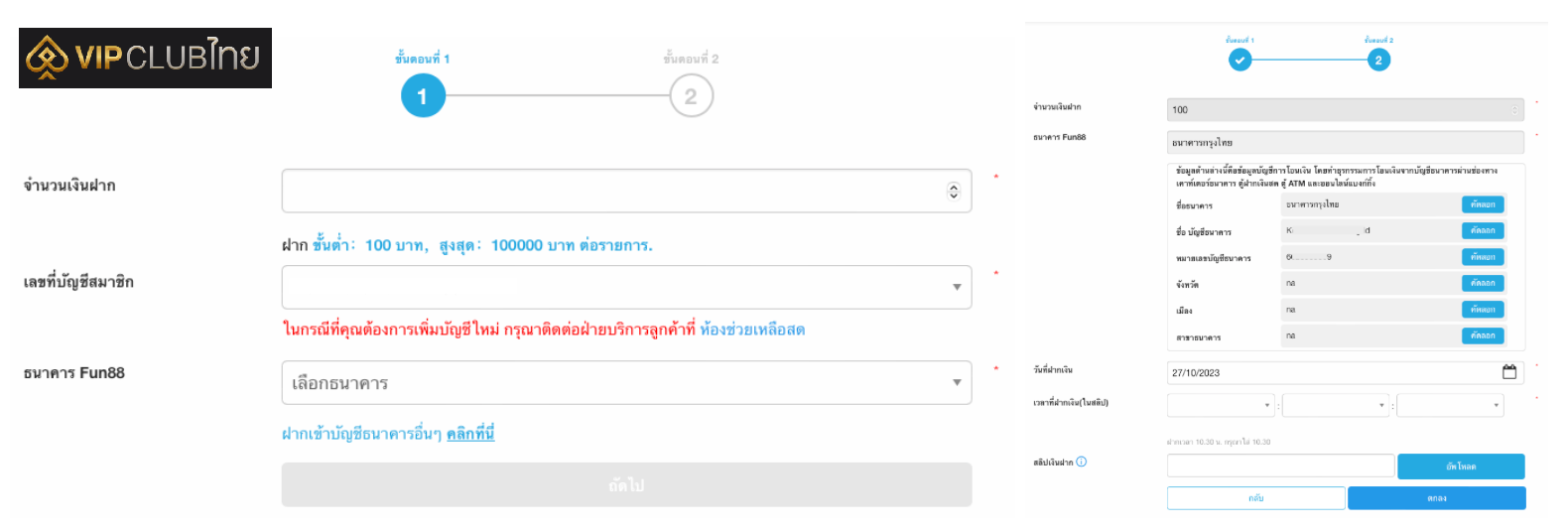1568x532 pixels.
Task: Copy the bank account name value
Action: (x=1483, y=230)
